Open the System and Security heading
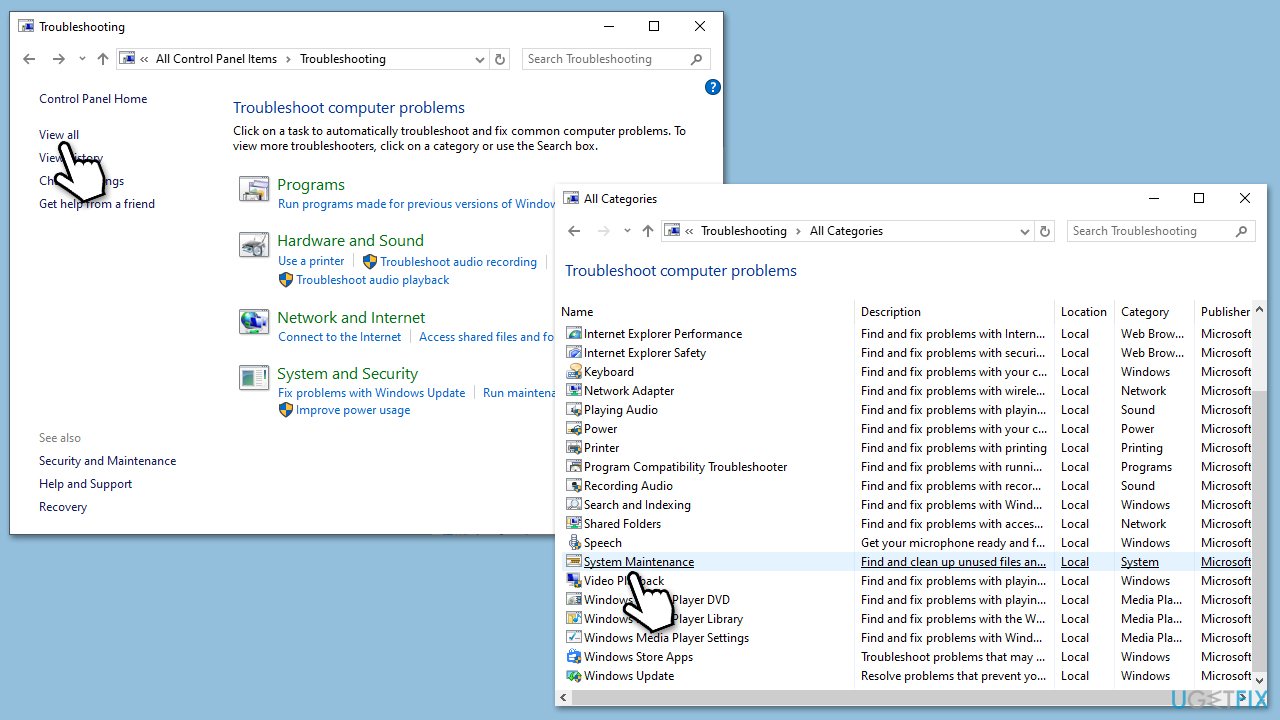Viewport: 1280px width, 720px height. (x=347, y=374)
